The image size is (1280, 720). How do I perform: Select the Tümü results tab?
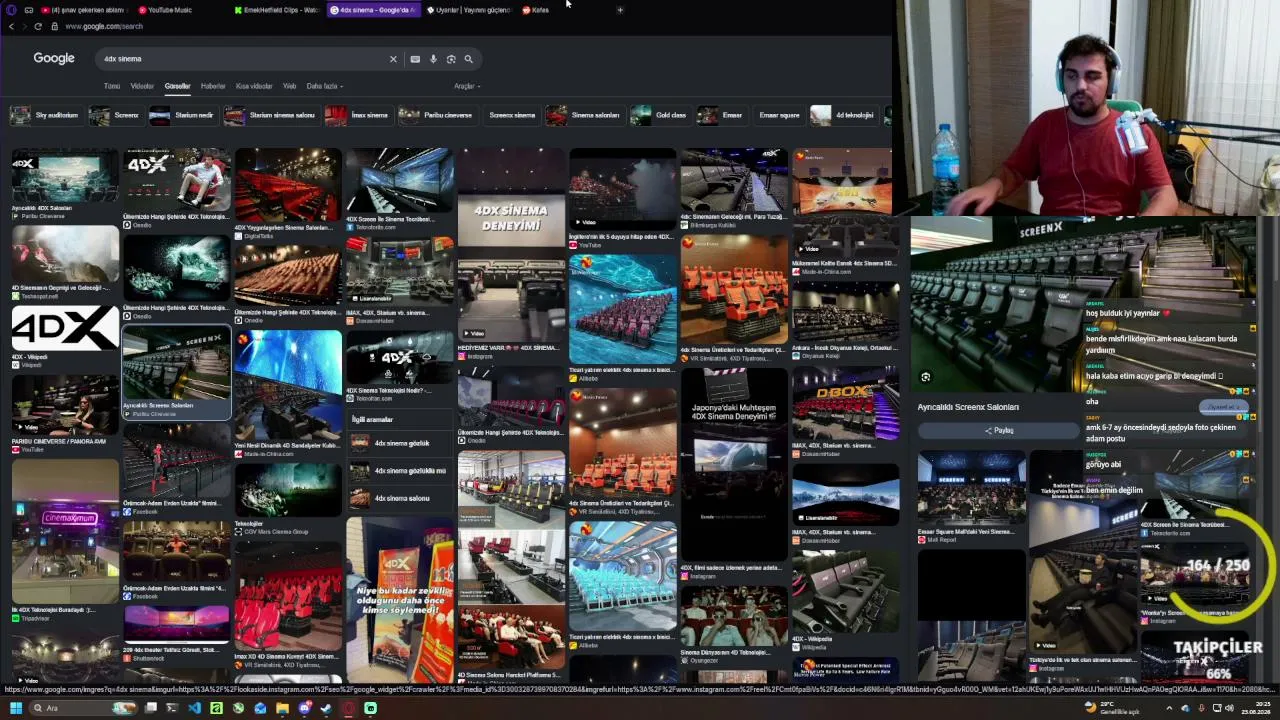112,86
